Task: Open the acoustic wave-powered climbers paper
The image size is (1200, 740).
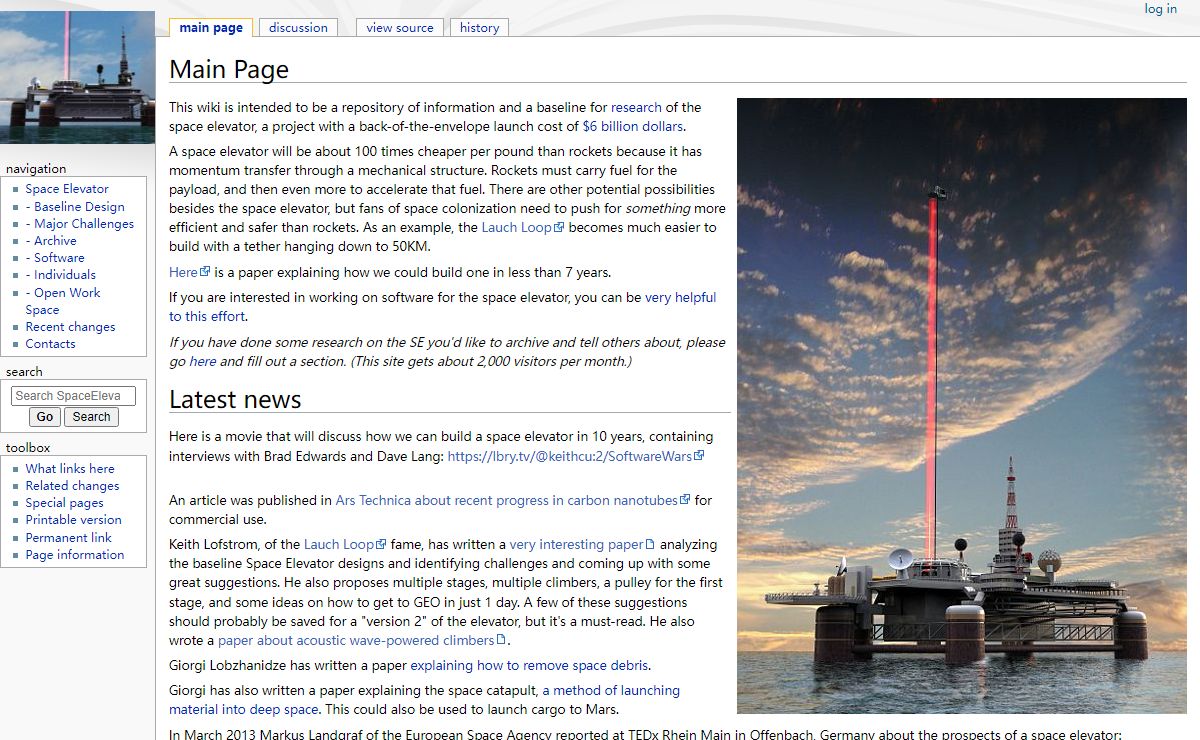Action: pos(356,641)
